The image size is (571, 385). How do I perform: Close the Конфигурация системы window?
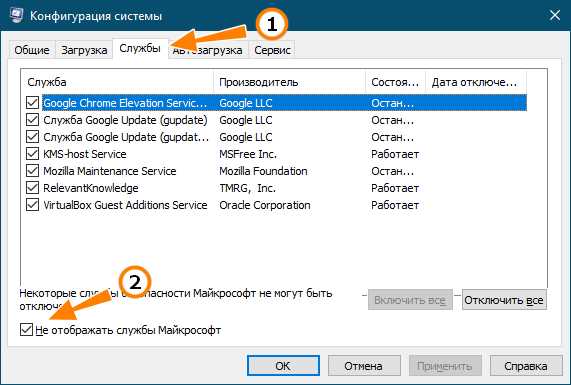tap(555, 15)
